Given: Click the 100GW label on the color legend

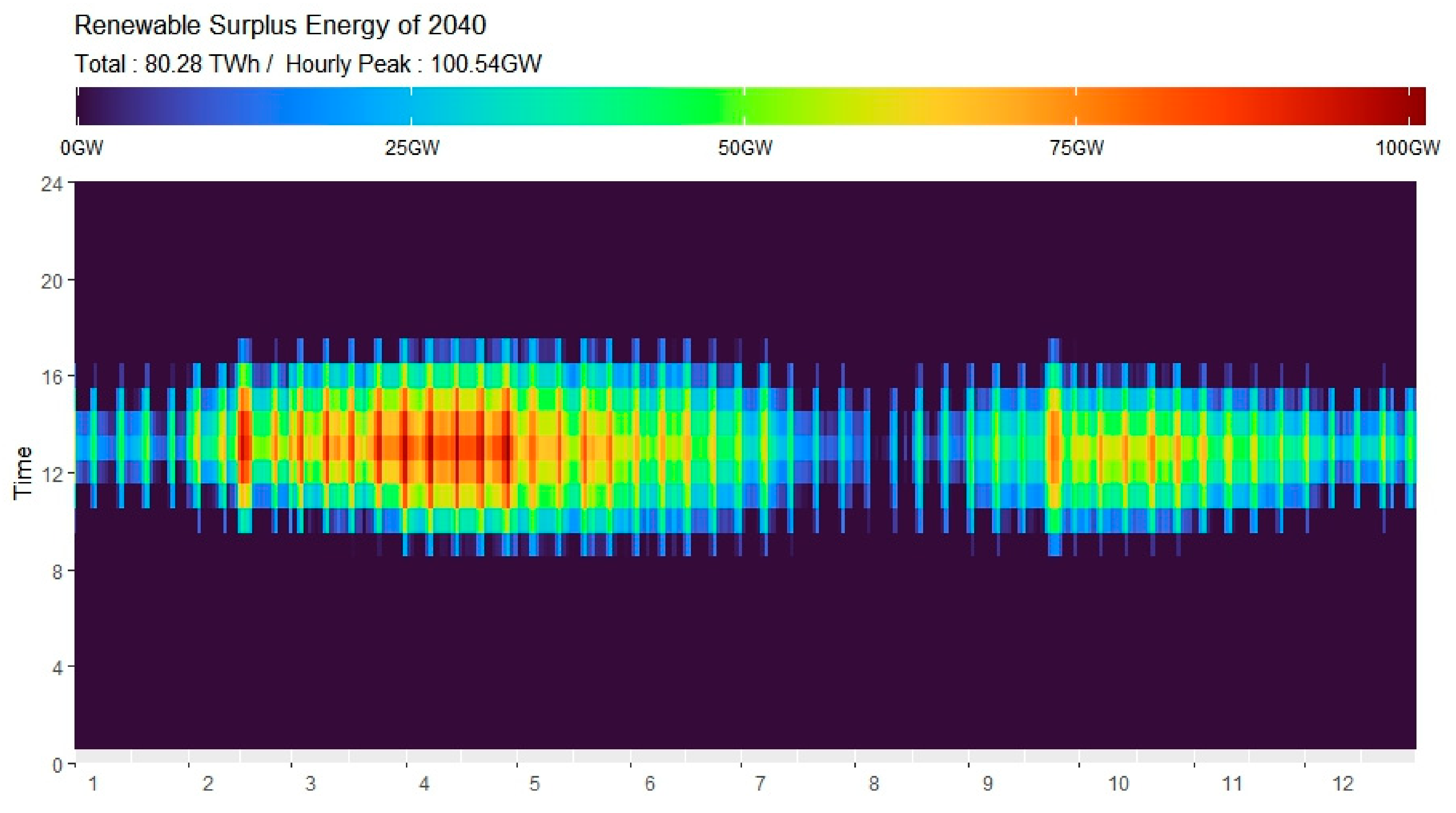Looking at the screenshot, I should [x=1407, y=148].
